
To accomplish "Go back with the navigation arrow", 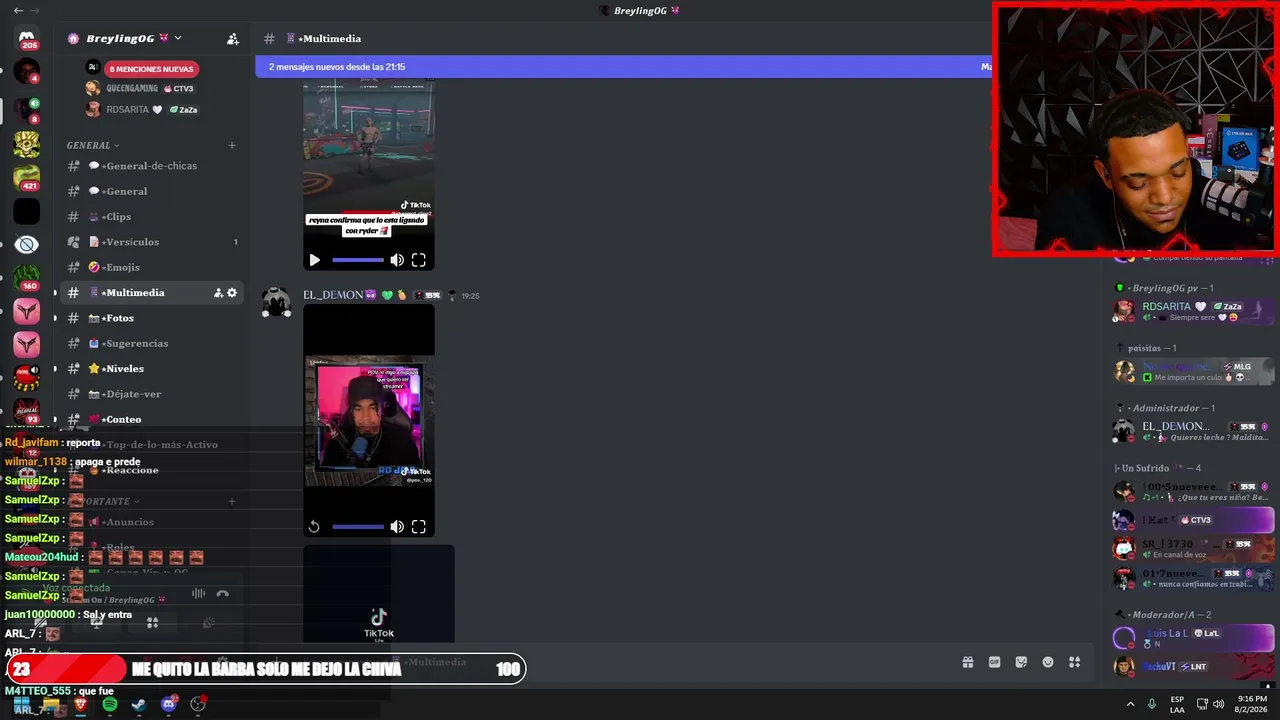I will click(18, 10).
